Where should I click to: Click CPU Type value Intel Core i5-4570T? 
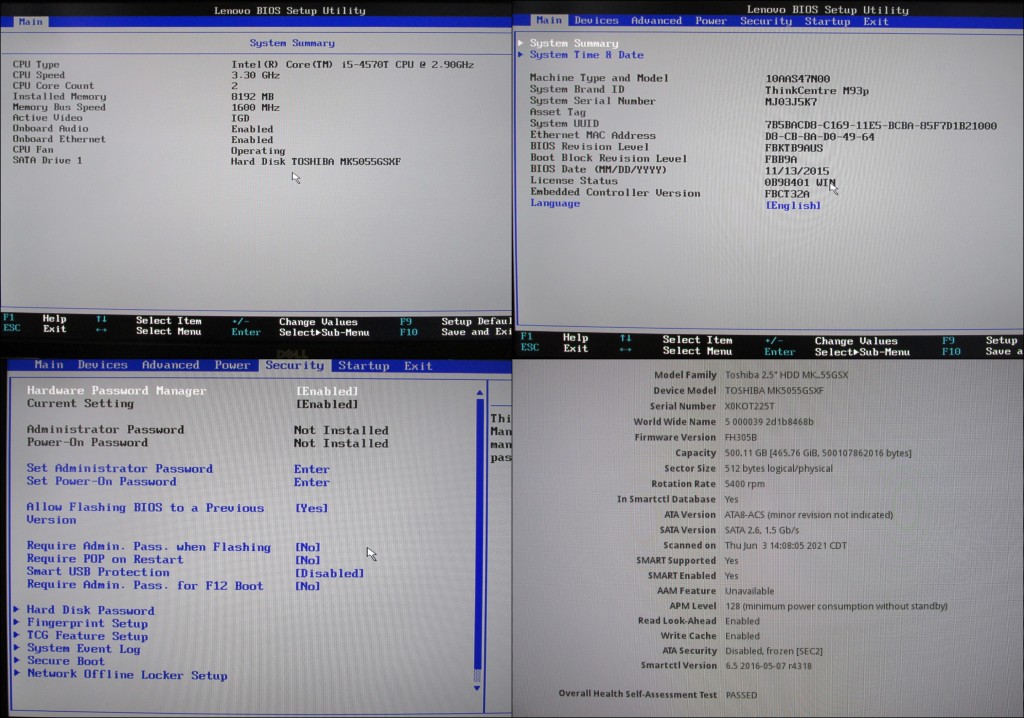pyautogui.click(x=352, y=65)
